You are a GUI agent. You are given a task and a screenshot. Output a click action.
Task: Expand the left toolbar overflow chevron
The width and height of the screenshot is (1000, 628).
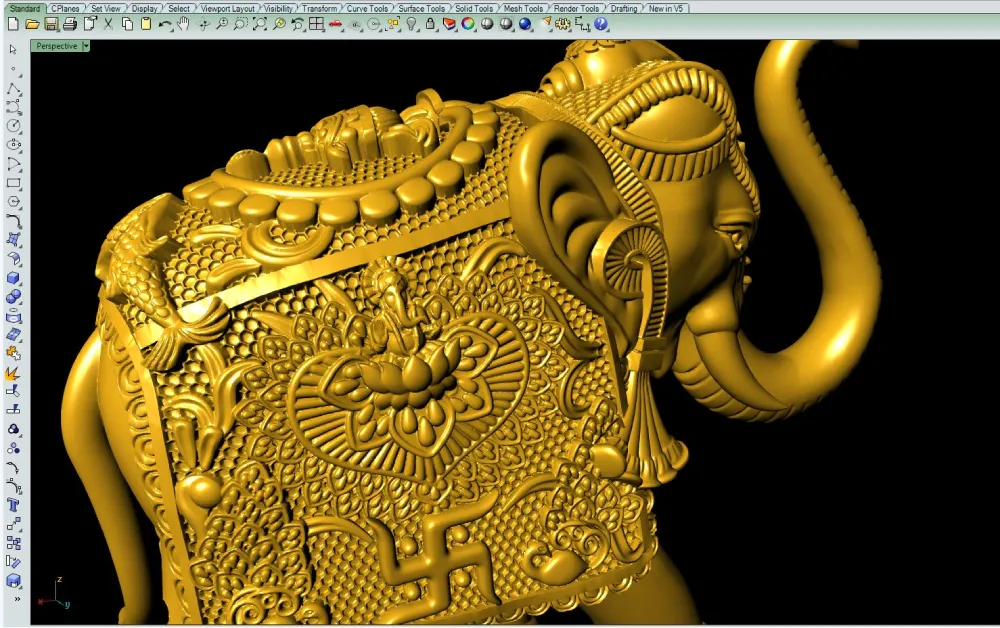pyautogui.click(x=14, y=598)
